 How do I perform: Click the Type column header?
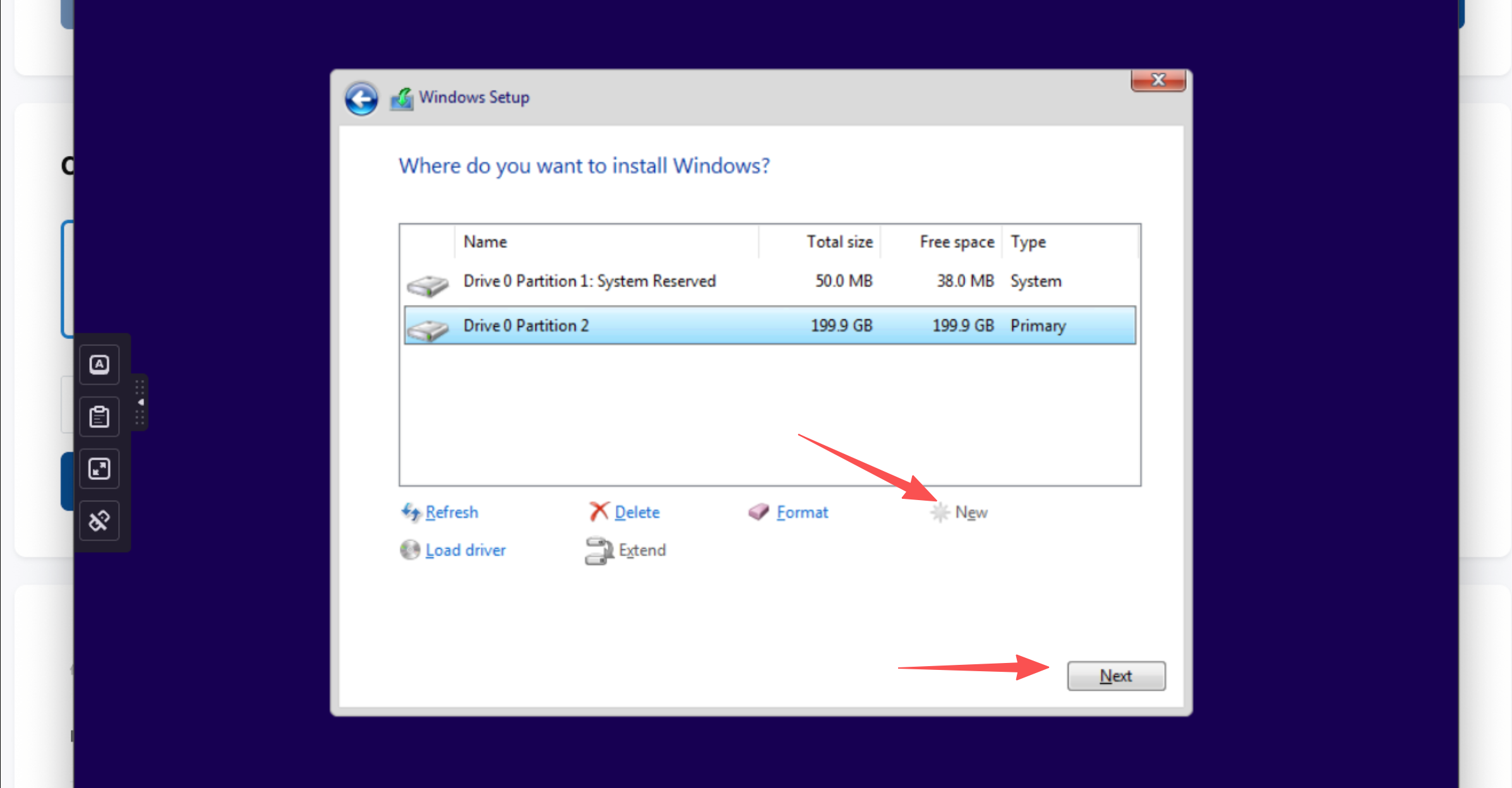point(1071,242)
